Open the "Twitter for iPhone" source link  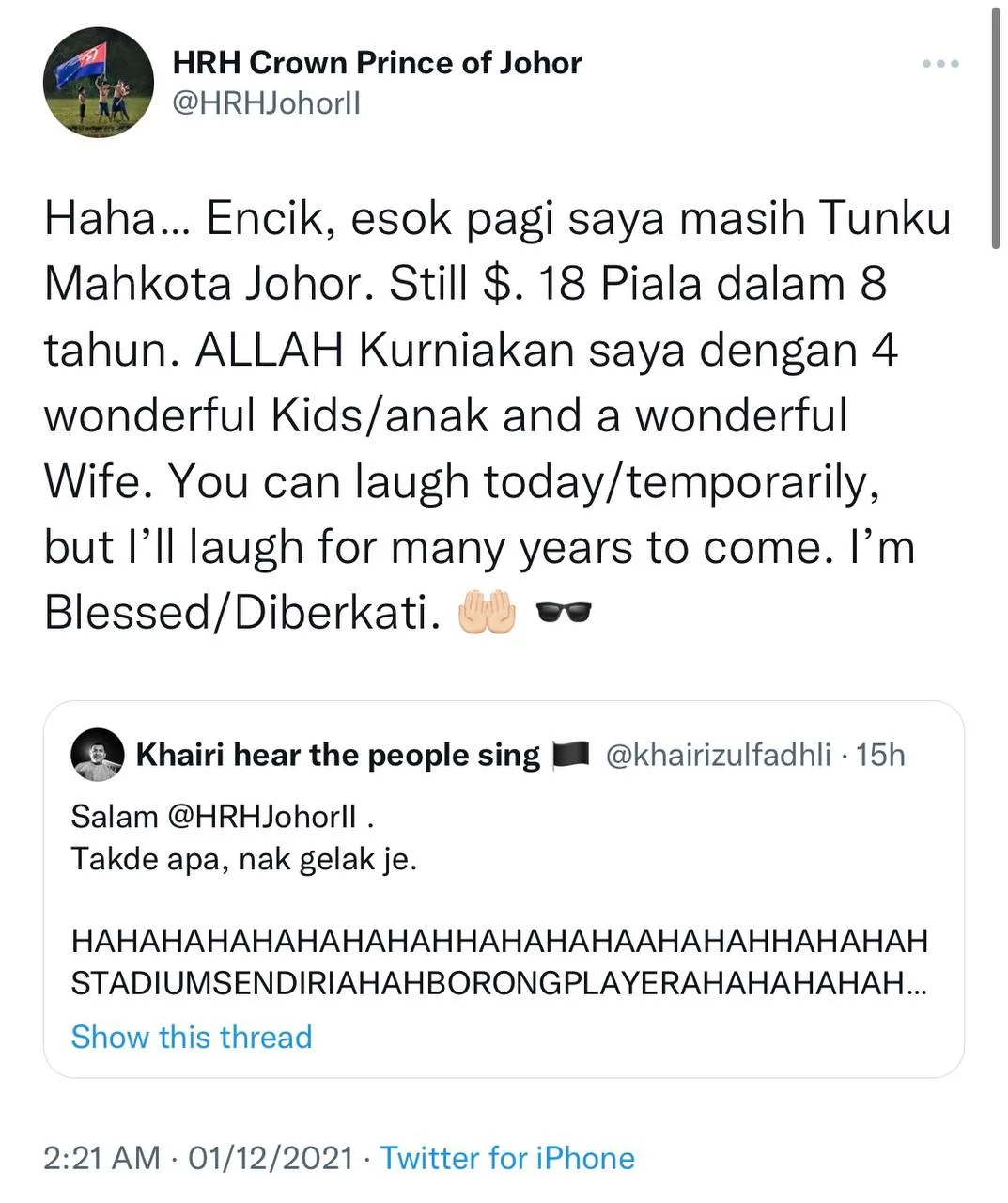point(507,1158)
